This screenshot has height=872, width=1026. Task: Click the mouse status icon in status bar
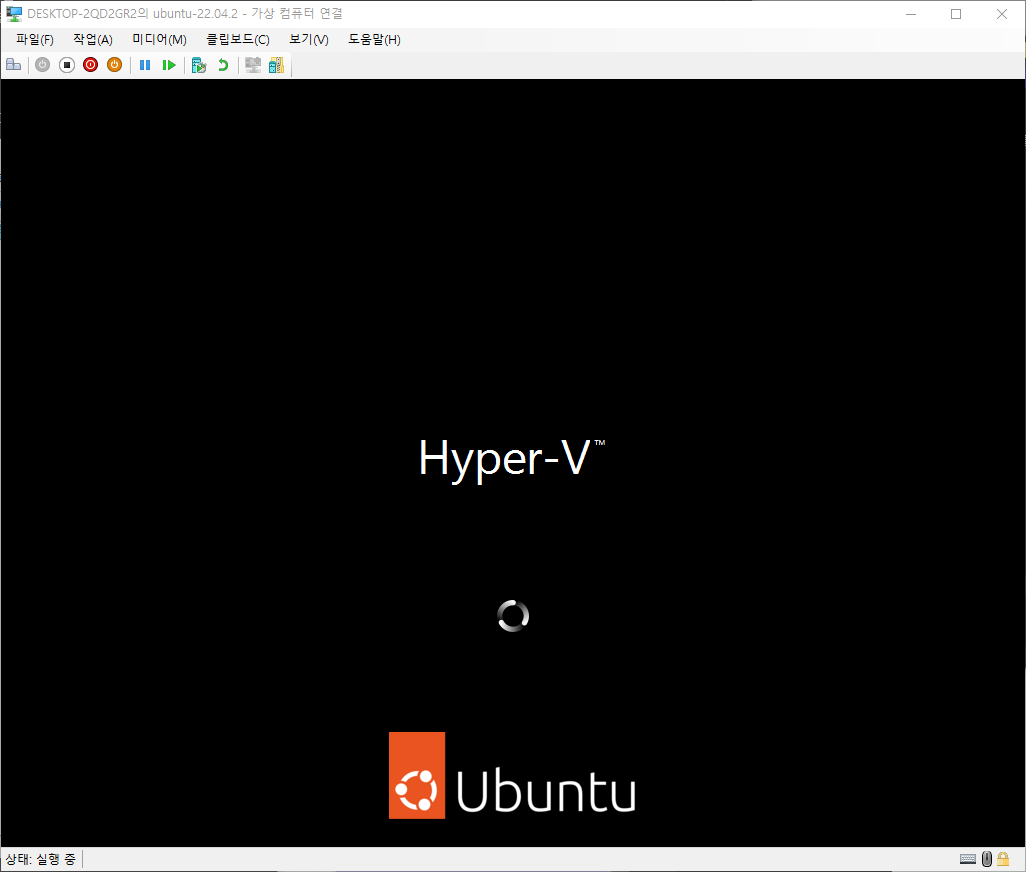pyautogui.click(x=987, y=859)
